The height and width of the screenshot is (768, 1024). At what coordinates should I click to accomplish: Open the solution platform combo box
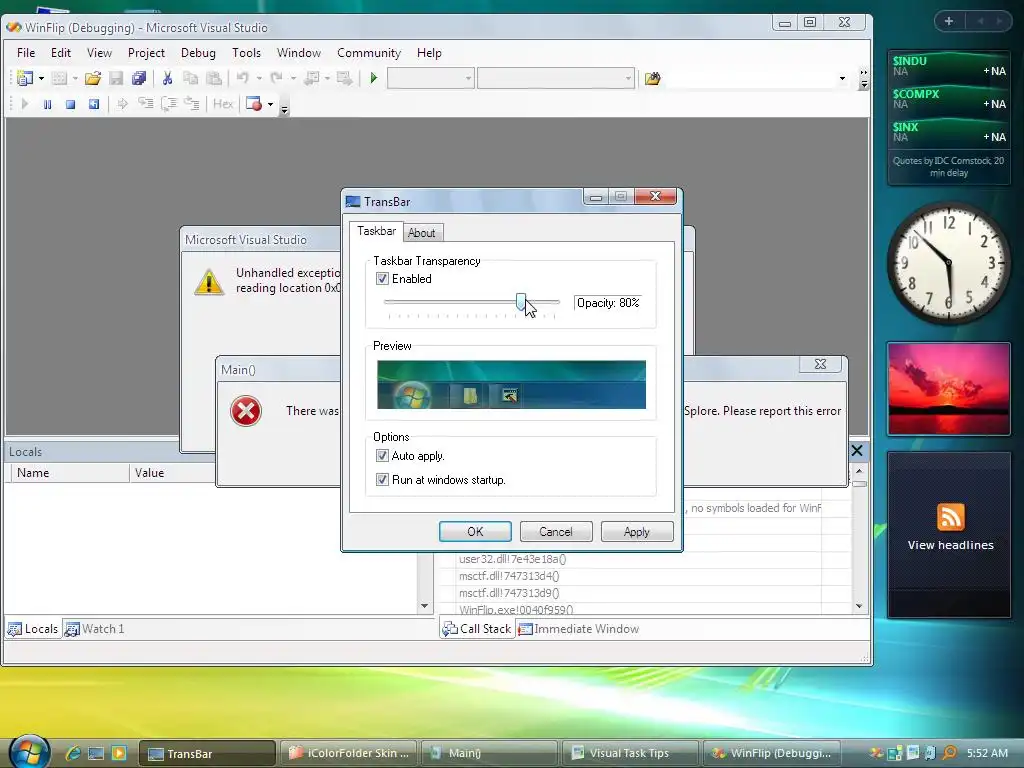coord(556,78)
